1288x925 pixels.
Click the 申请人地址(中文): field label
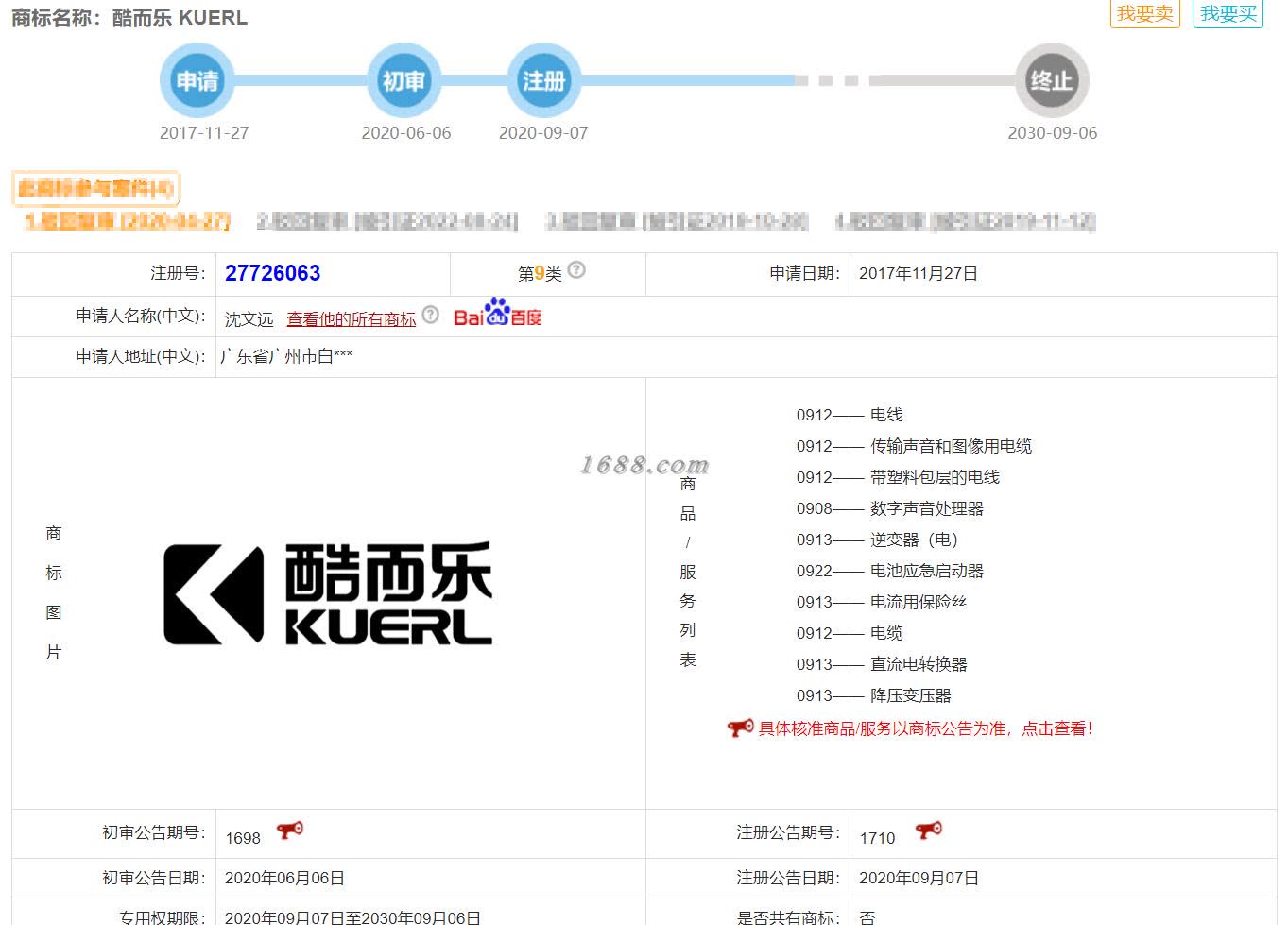[141, 356]
